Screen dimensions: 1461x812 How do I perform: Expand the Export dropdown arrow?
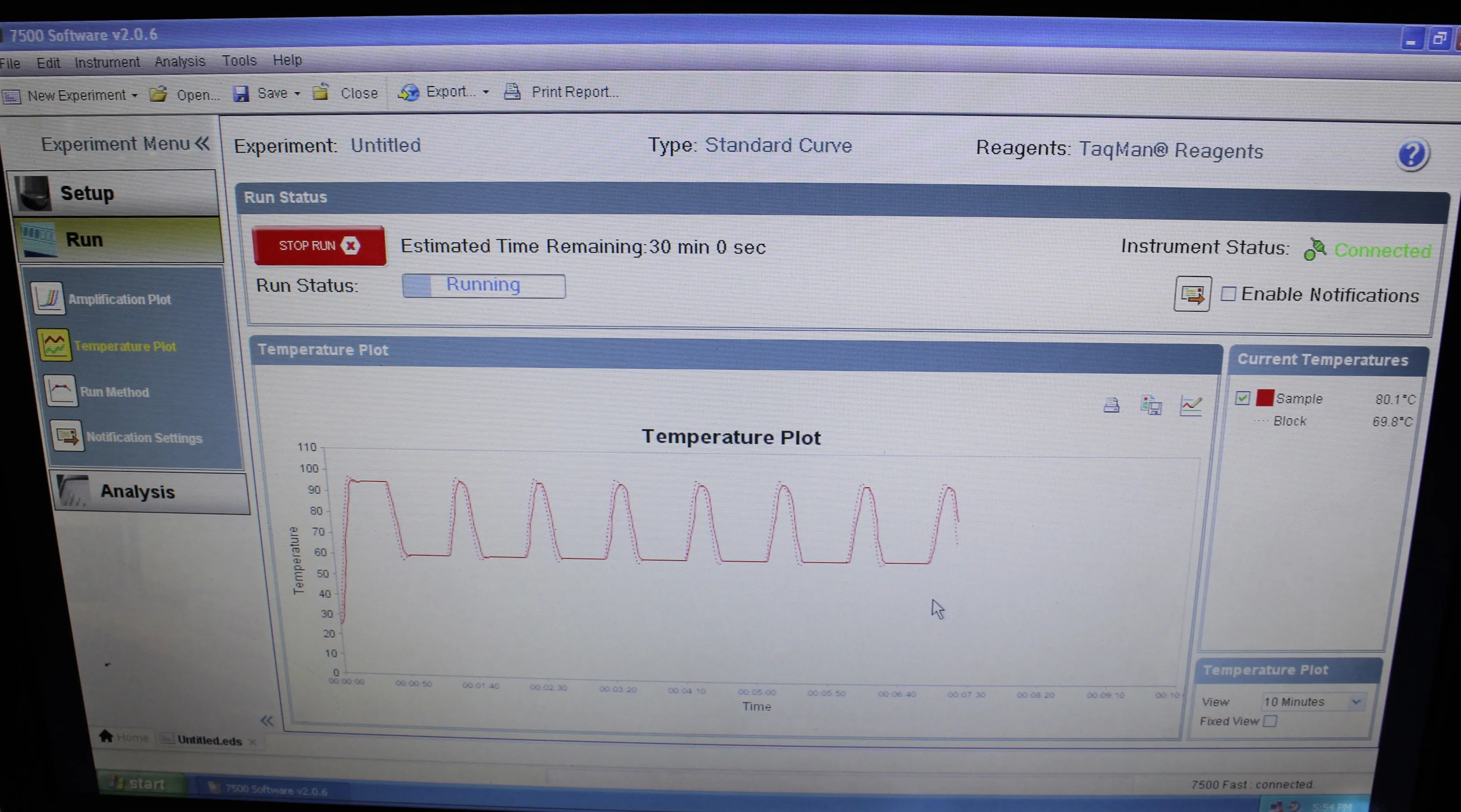486,92
